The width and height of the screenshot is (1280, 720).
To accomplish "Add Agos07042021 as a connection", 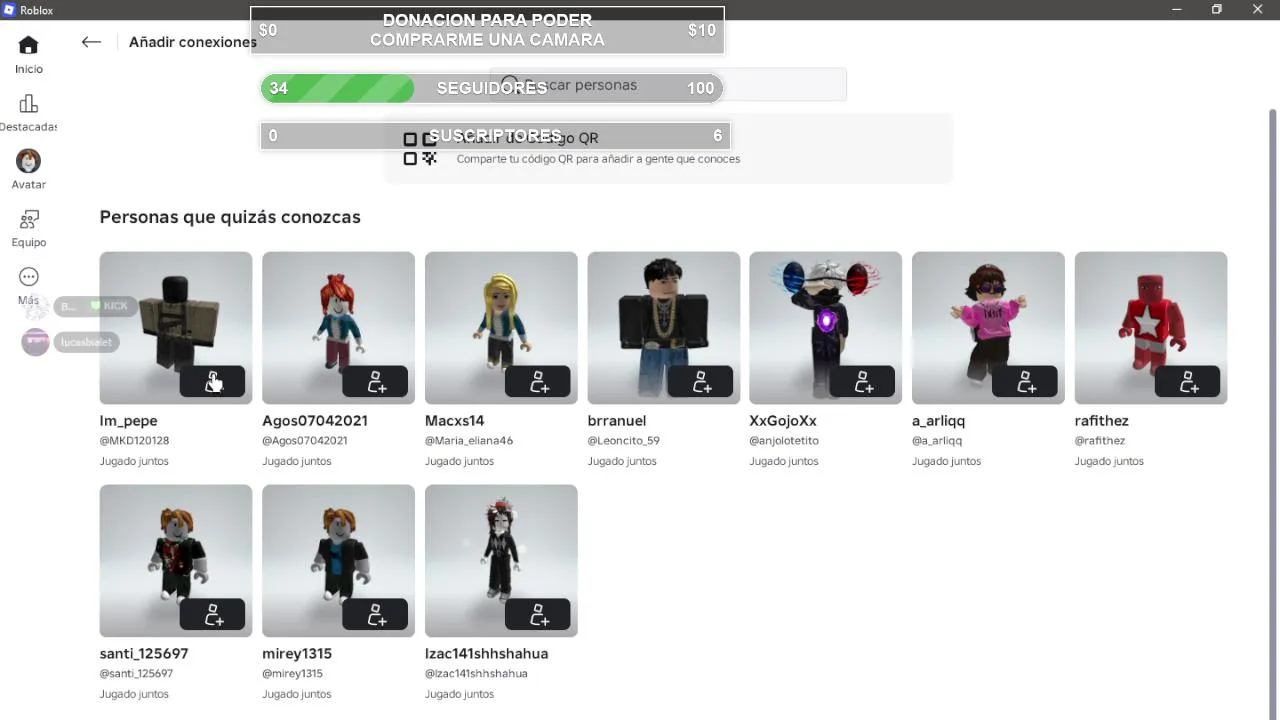I will coord(375,382).
